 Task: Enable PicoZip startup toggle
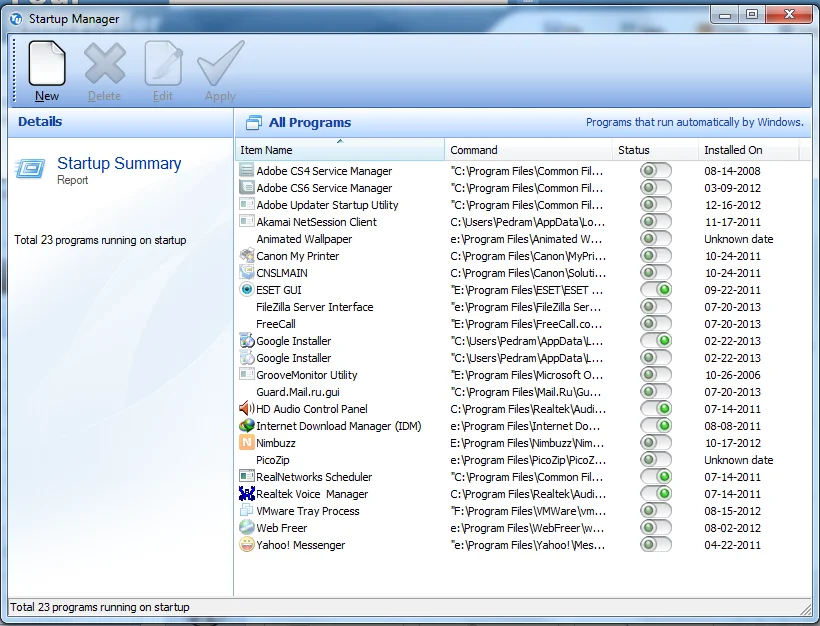click(x=656, y=459)
